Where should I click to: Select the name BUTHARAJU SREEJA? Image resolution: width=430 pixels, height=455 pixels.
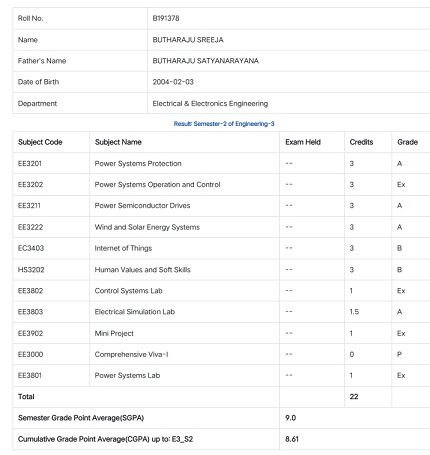click(x=188, y=40)
